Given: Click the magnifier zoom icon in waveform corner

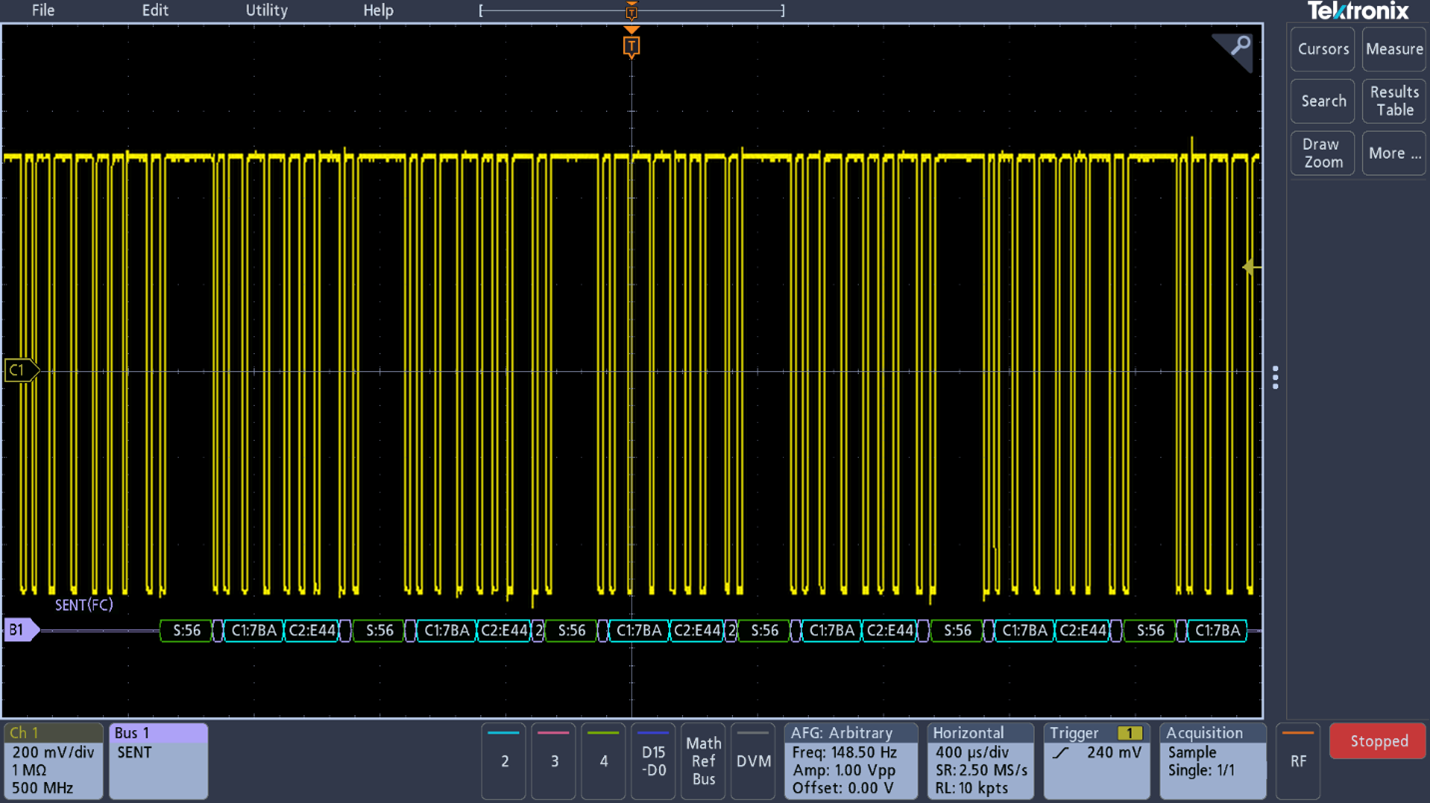Looking at the screenshot, I should (1238, 47).
